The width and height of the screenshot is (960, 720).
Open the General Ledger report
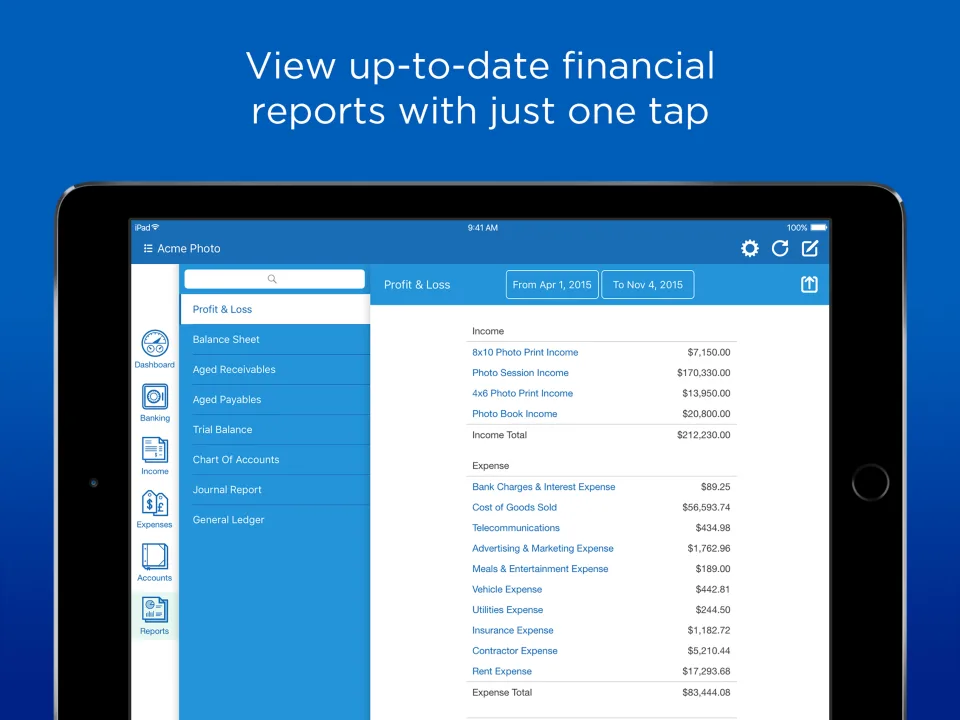click(x=276, y=519)
